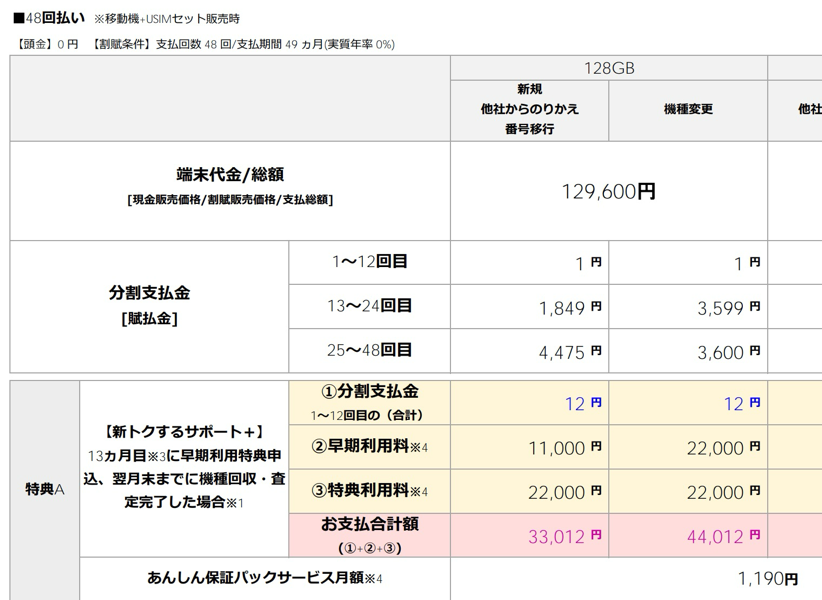
Task: Select the '129,600円' price cell
Action: tap(609, 191)
